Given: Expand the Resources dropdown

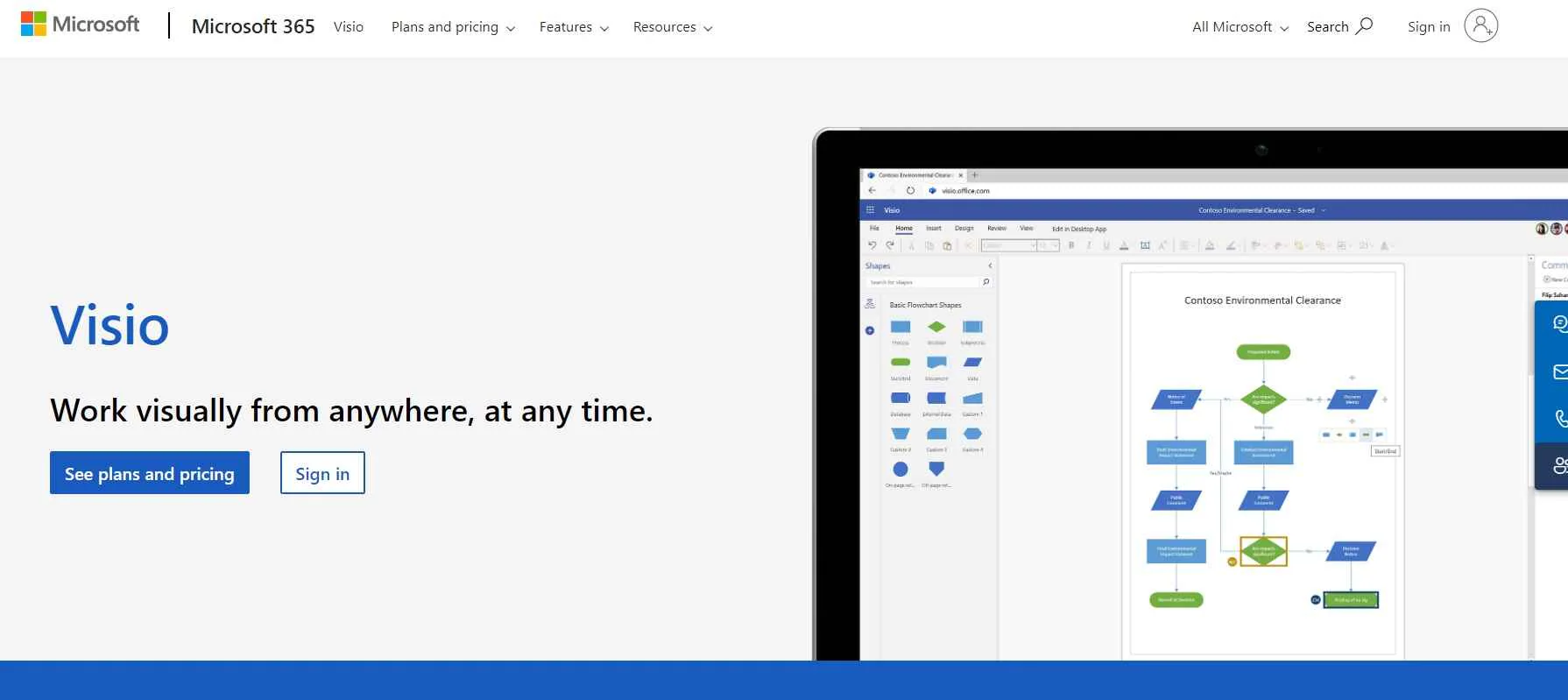Looking at the screenshot, I should click(673, 27).
